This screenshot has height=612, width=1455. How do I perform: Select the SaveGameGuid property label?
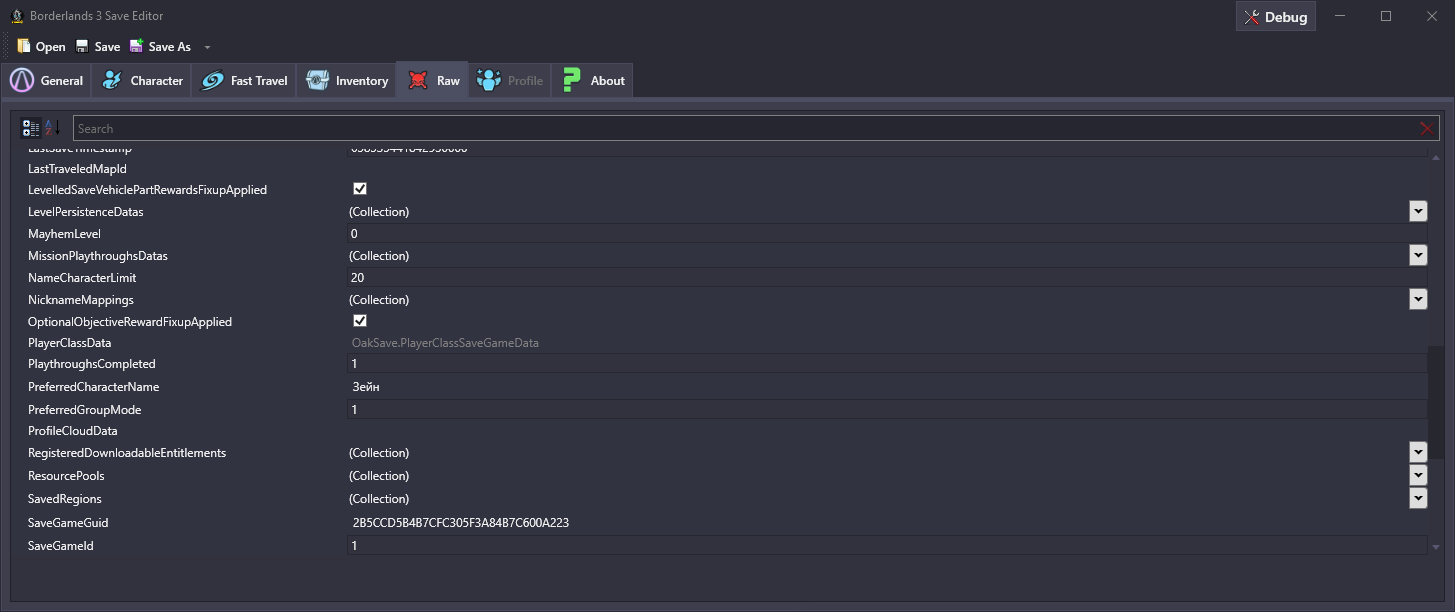68,523
